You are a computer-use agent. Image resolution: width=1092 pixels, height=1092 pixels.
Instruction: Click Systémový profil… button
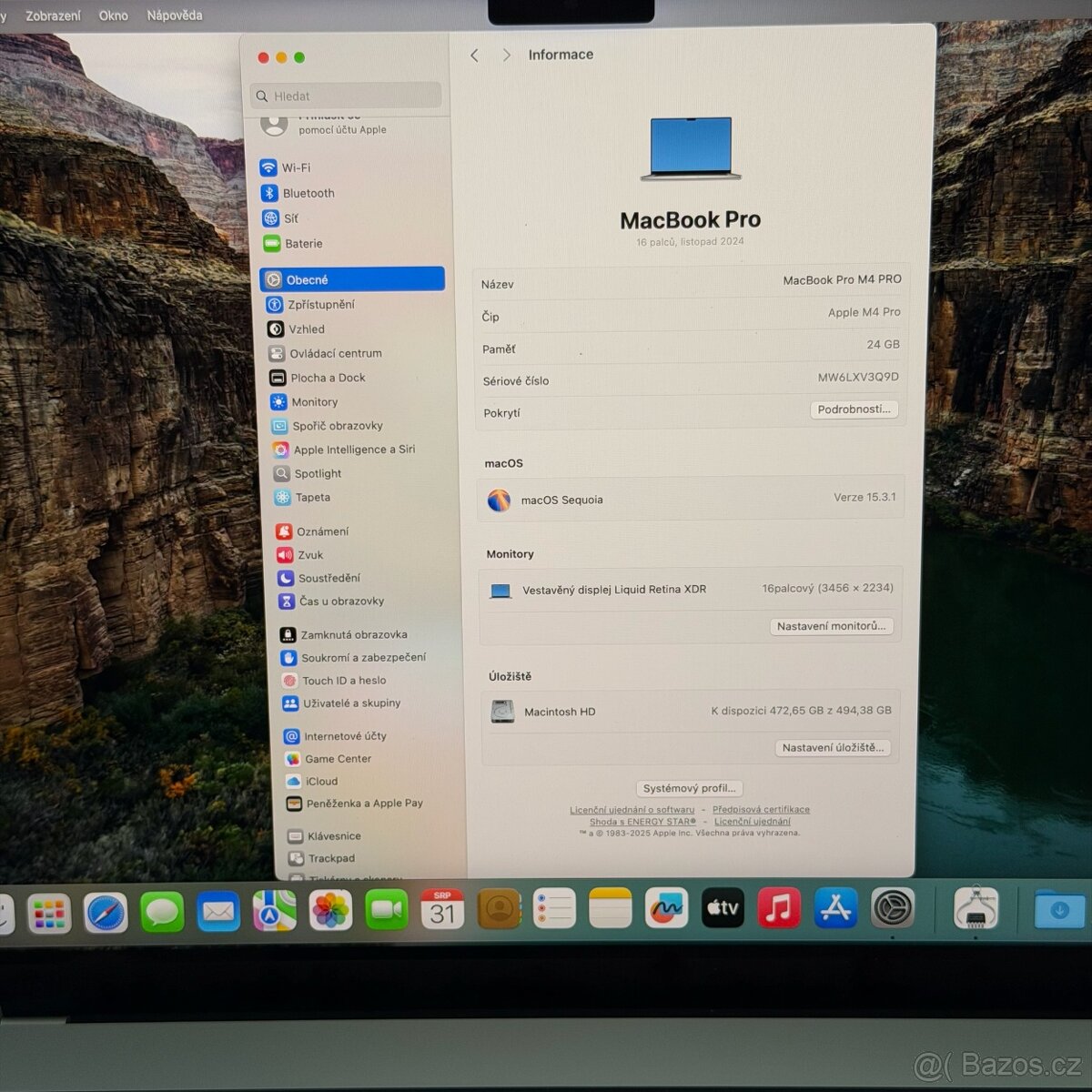689,788
